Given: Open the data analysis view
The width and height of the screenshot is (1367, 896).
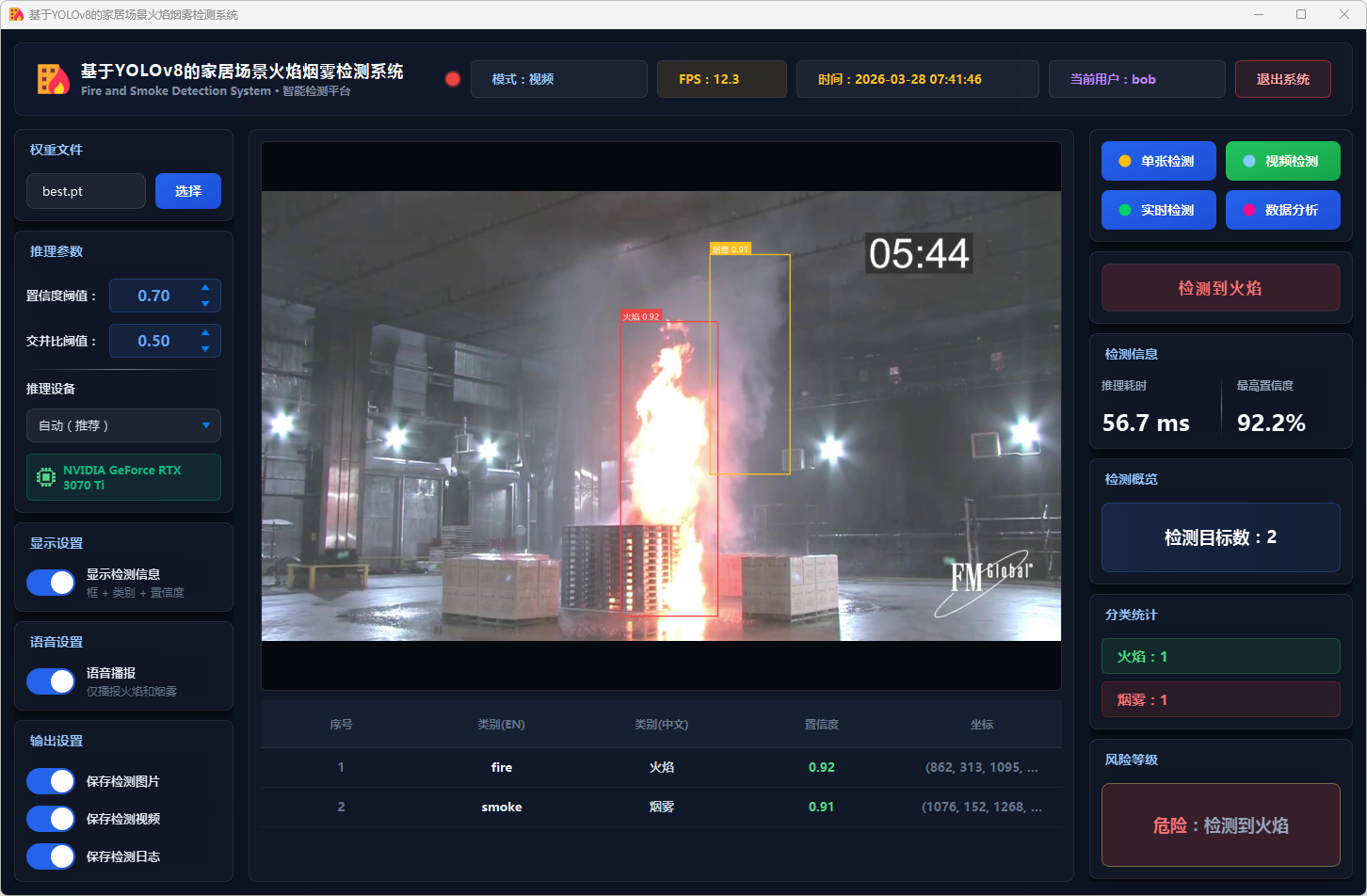Looking at the screenshot, I should (x=1282, y=210).
